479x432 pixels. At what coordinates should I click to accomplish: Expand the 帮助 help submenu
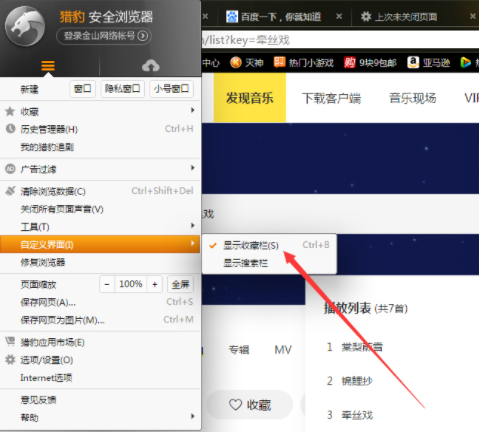tap(100, 417)
